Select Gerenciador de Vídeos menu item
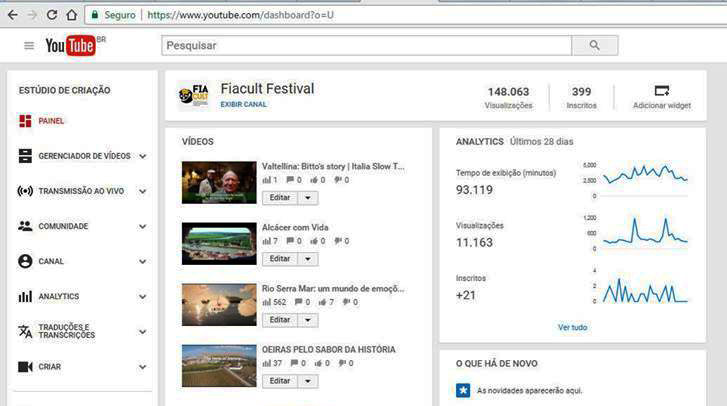Viewport: 727px width, 406px height. 84,156
